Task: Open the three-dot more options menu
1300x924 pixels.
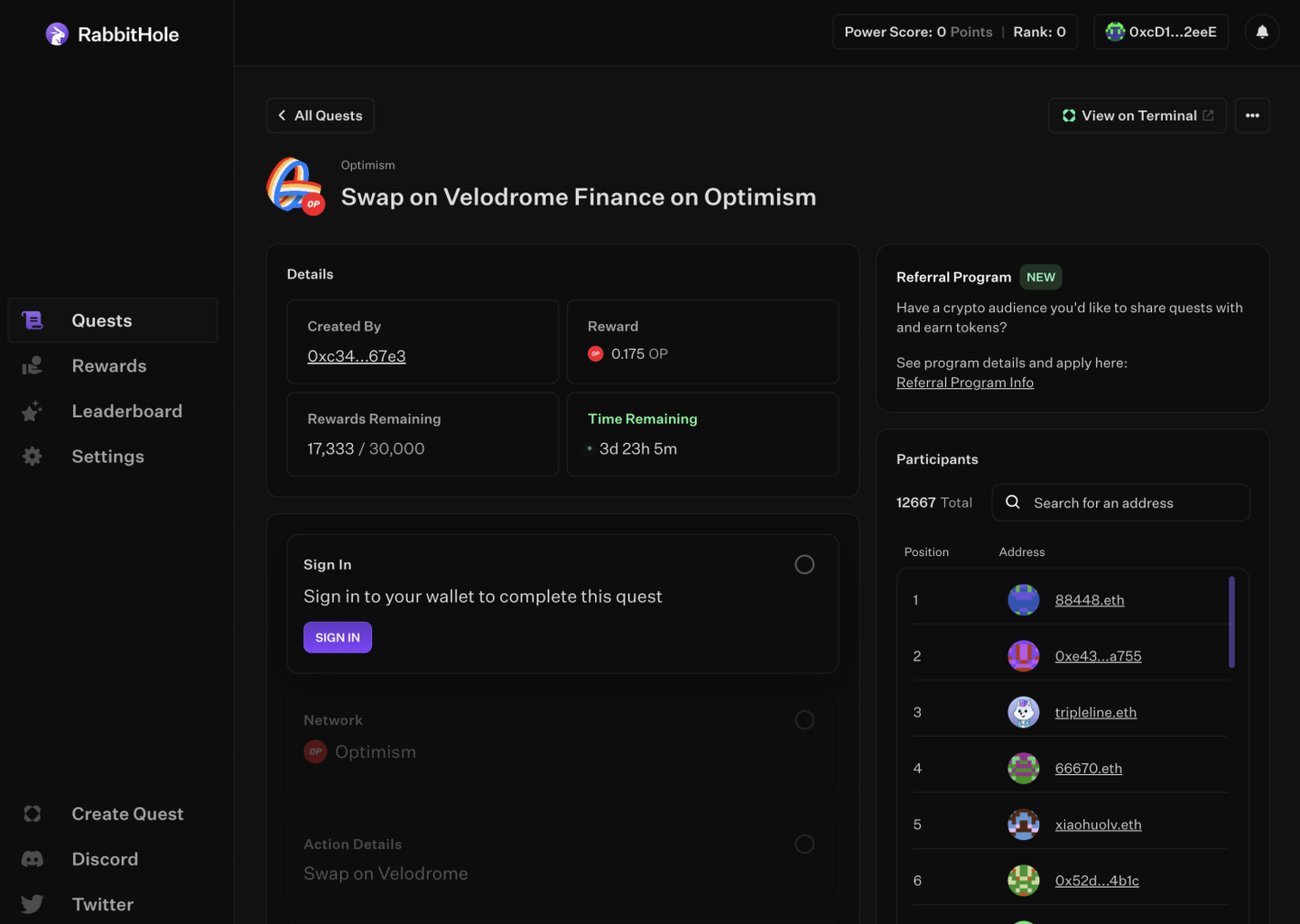Action: [x=1252, y=115]
